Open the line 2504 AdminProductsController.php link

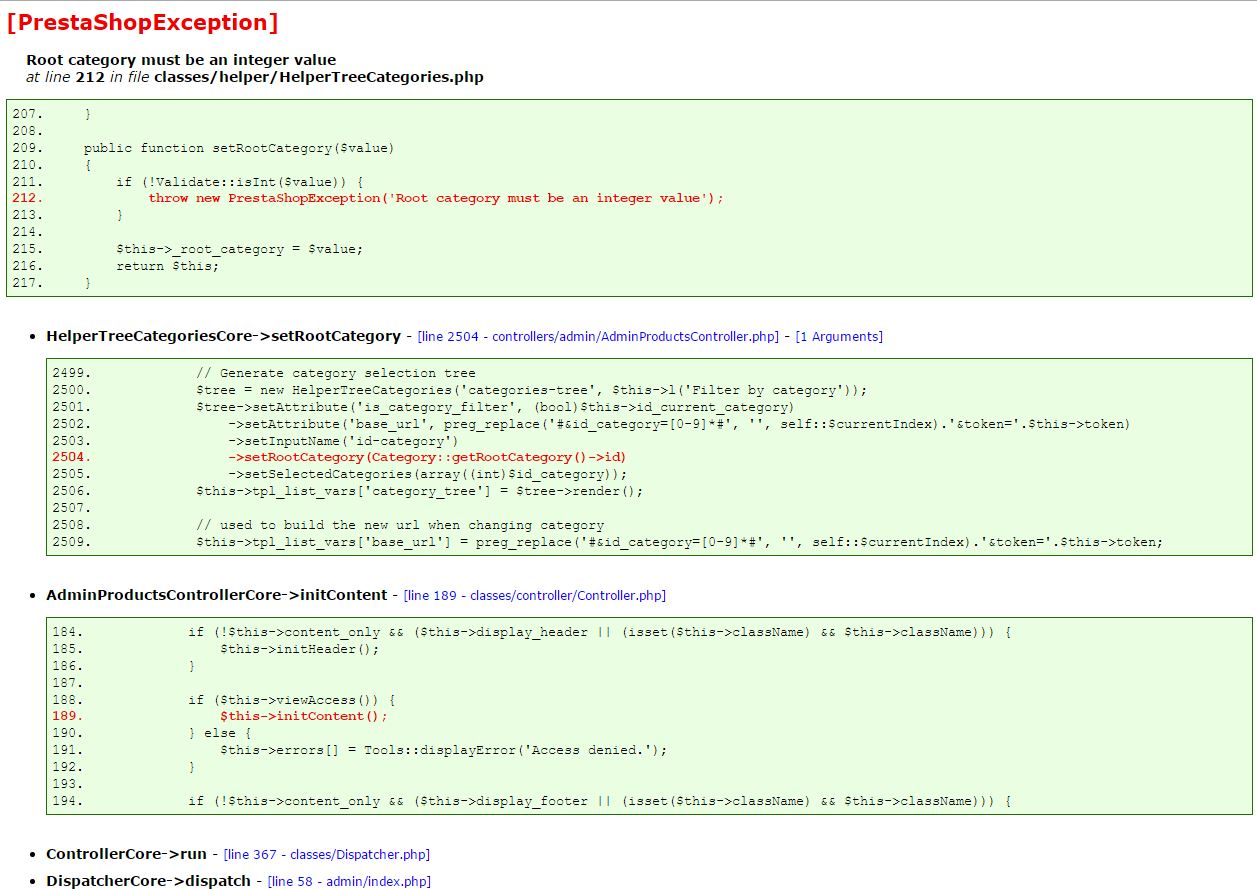coord(597,337)
